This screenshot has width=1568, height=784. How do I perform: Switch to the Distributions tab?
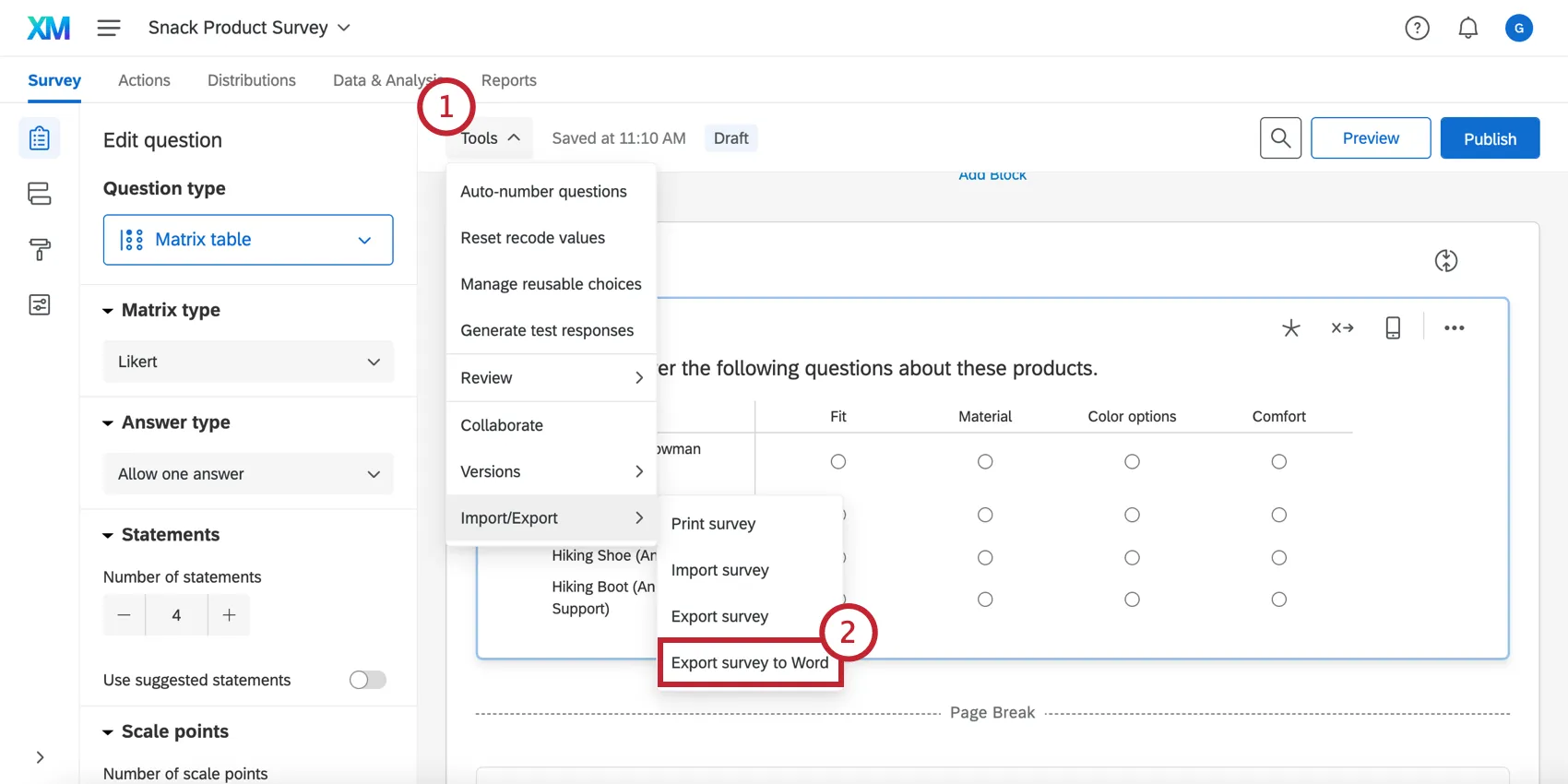click(251, 80)
